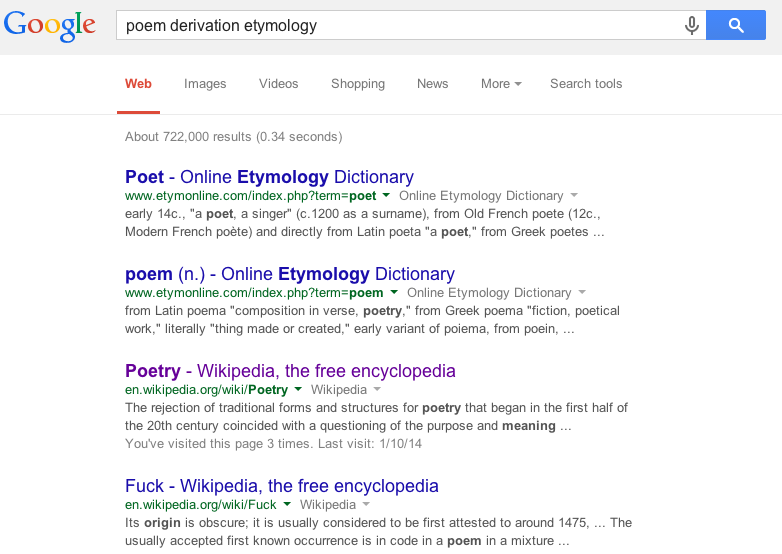Open the Poet Online Etymology Dictionary result
The image size is (782, 554).
click(269, 177)
